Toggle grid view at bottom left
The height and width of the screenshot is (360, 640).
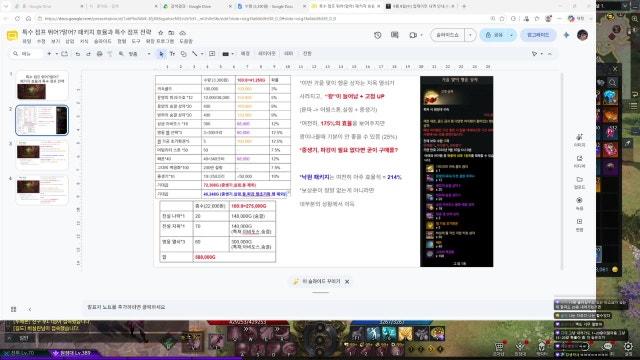point(13,309)
